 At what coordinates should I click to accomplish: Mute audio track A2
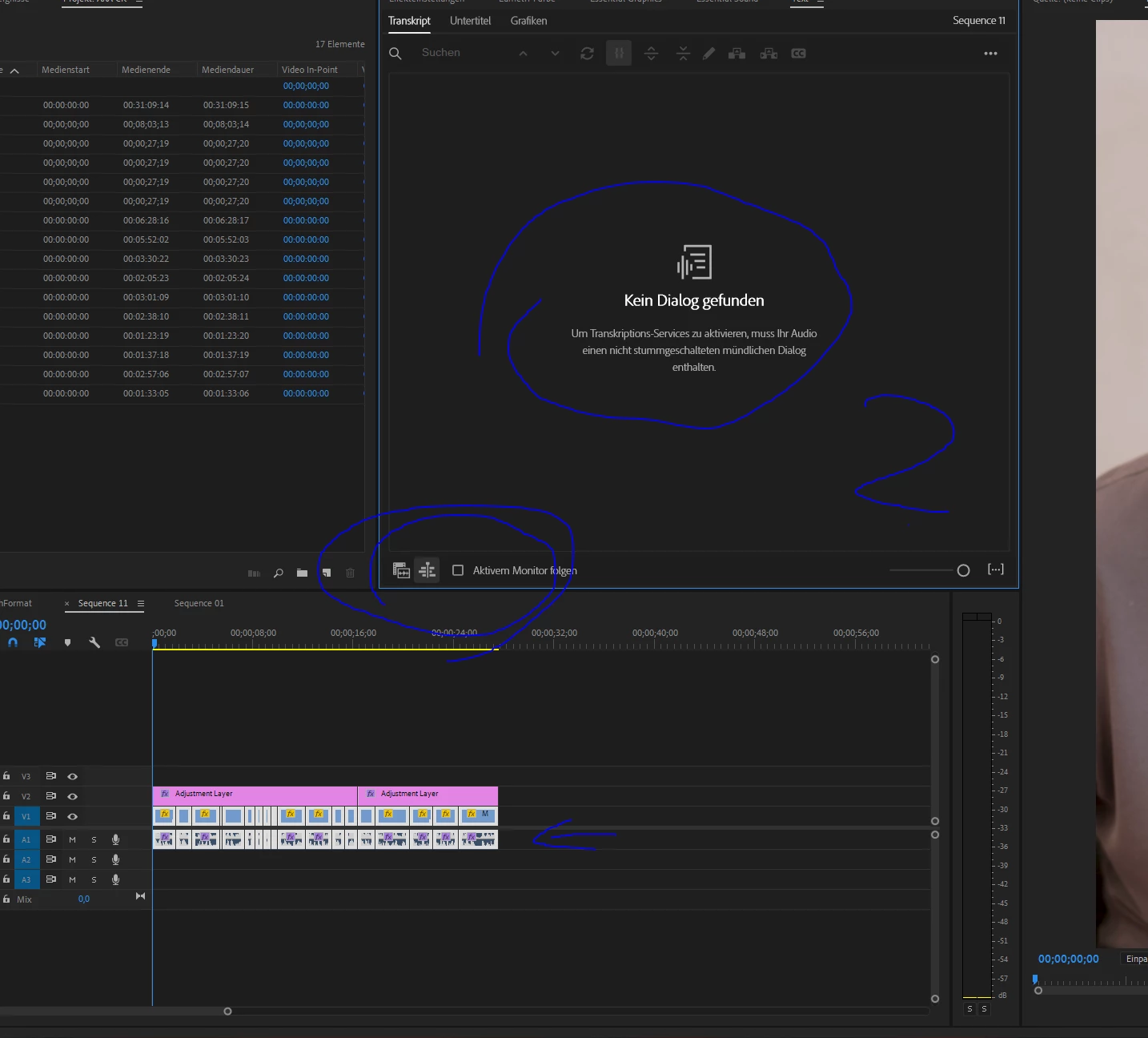click(72, 859)
